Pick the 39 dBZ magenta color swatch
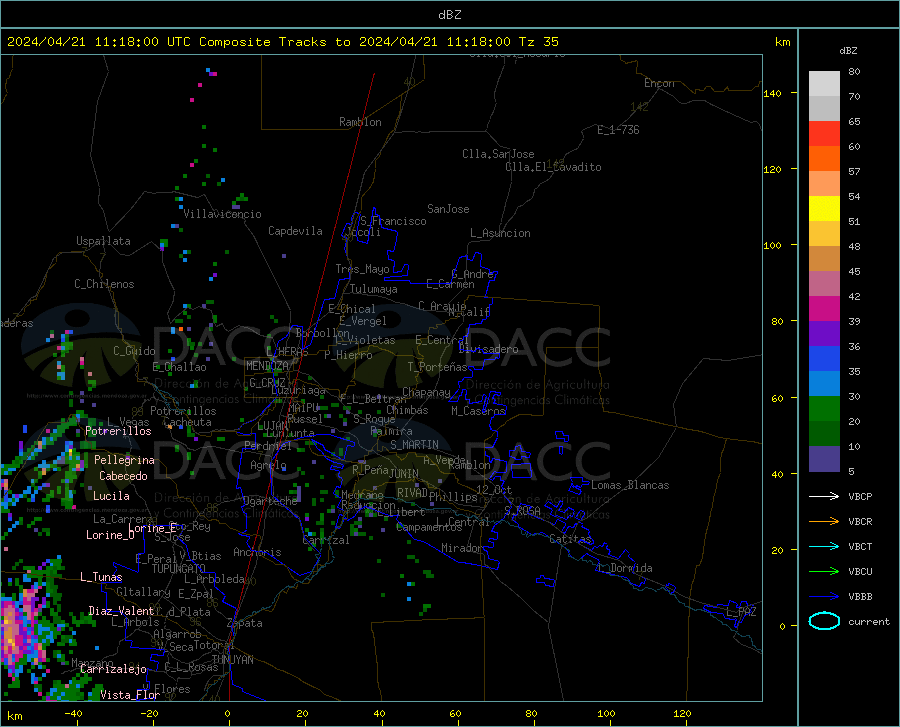This screenshot has height=727, width=900. pyautogui.click(x=824, y=309)
